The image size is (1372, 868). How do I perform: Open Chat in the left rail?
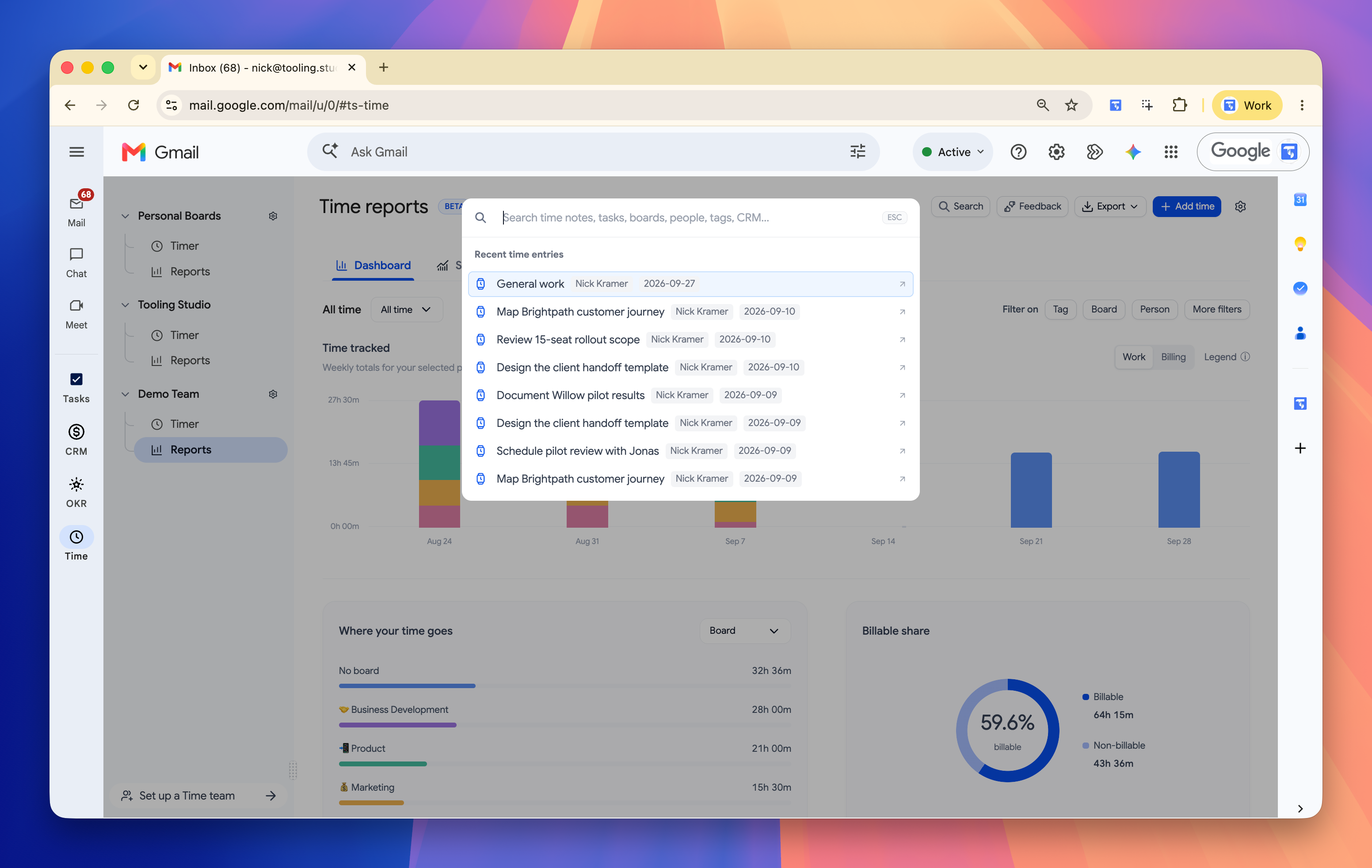click(x=76, y=263)
